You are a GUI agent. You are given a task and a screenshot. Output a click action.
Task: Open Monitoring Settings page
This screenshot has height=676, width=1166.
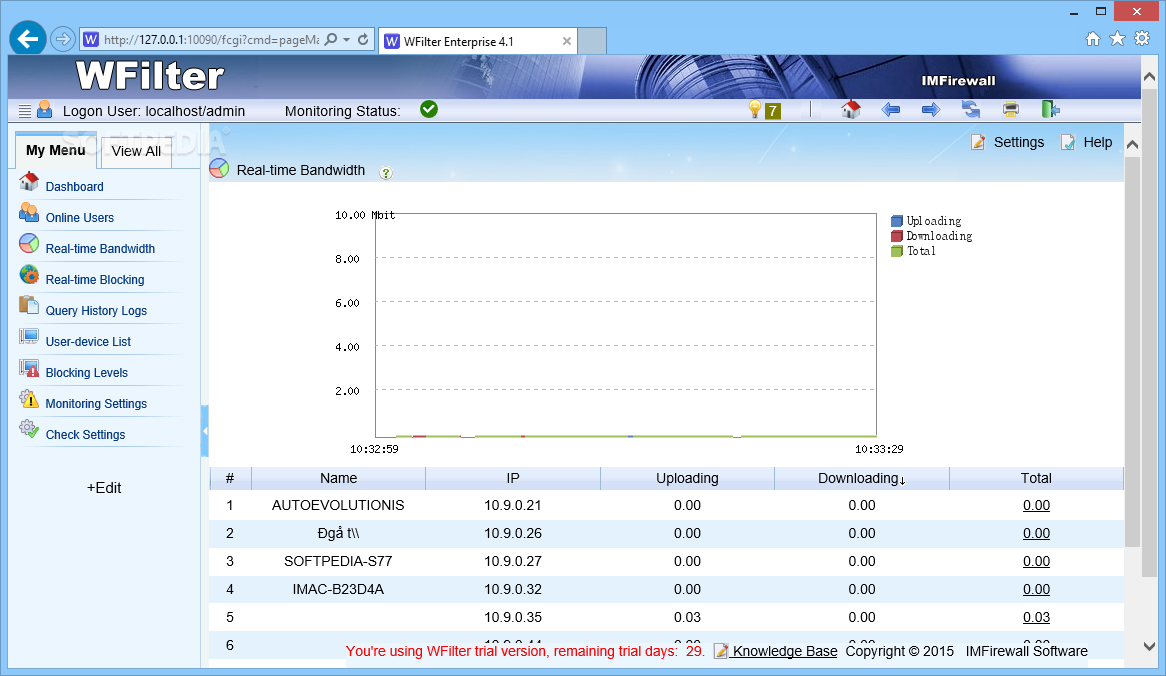[x=96, y=404]
